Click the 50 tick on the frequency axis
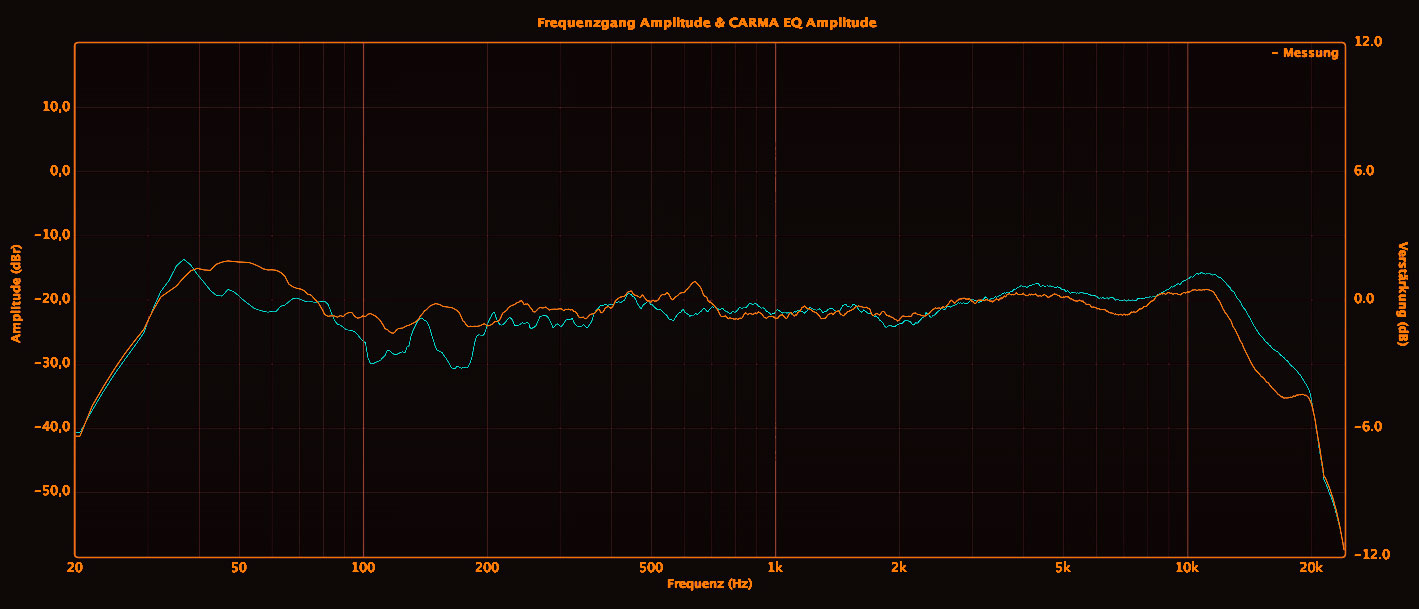Viewport: 1419px width, 609px height. [x=238, y=568]
